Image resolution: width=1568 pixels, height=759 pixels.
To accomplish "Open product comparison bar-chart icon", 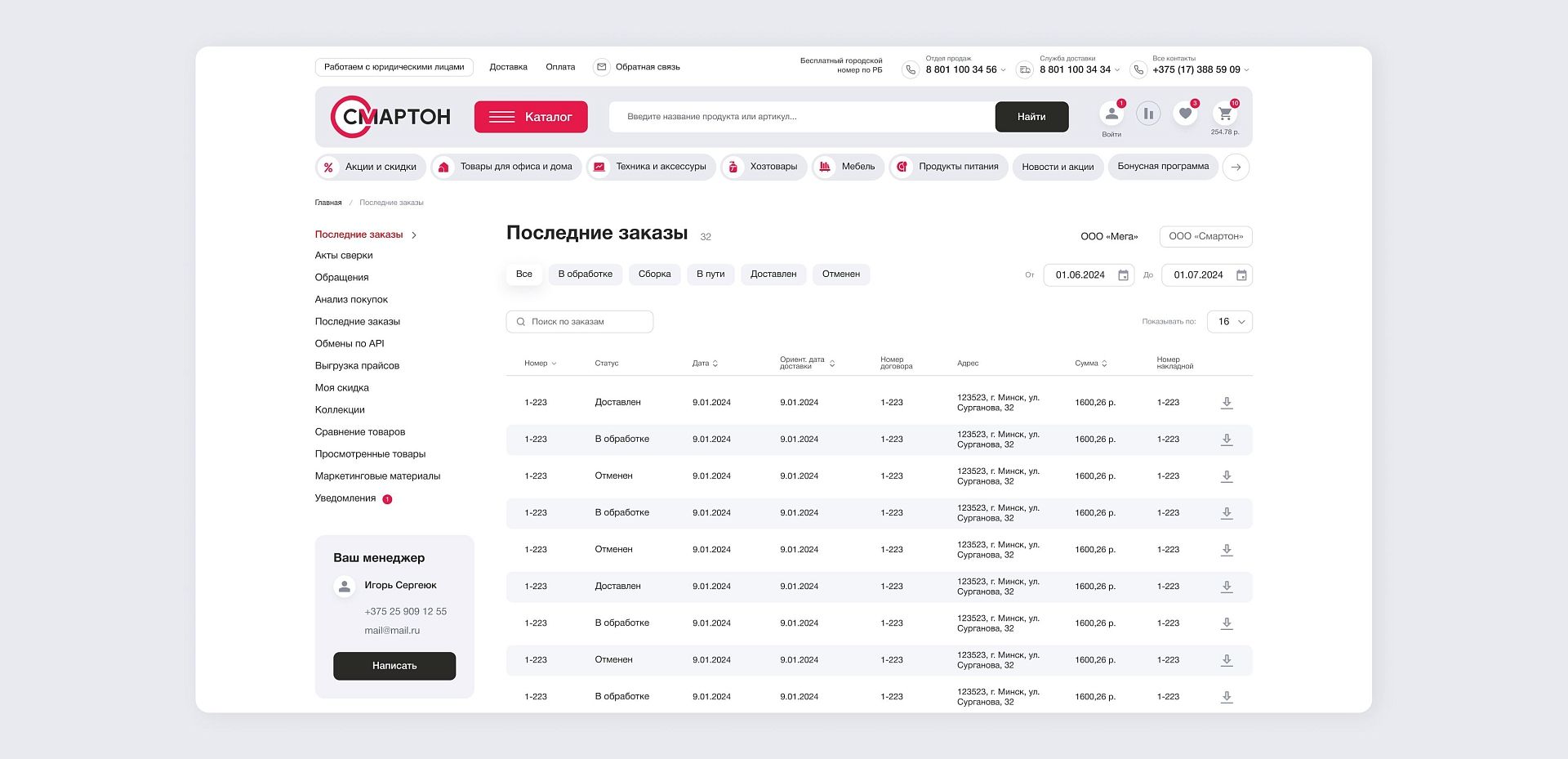I will tap(1147, 114).
